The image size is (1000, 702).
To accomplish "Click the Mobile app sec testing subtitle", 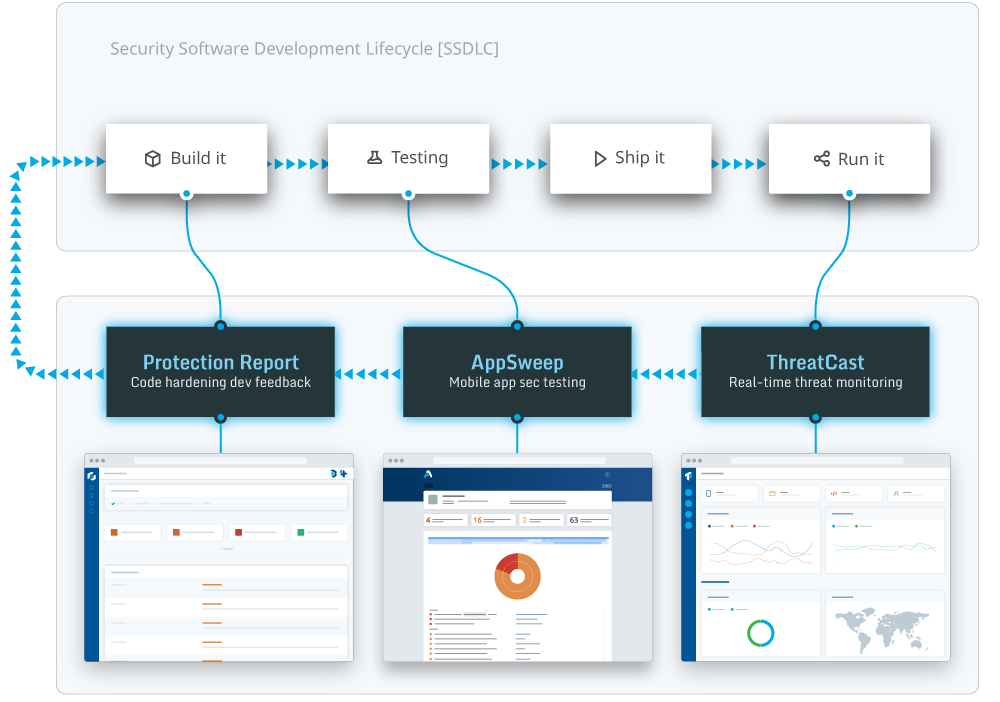I will pyautogui.click(x=517, y=383).
